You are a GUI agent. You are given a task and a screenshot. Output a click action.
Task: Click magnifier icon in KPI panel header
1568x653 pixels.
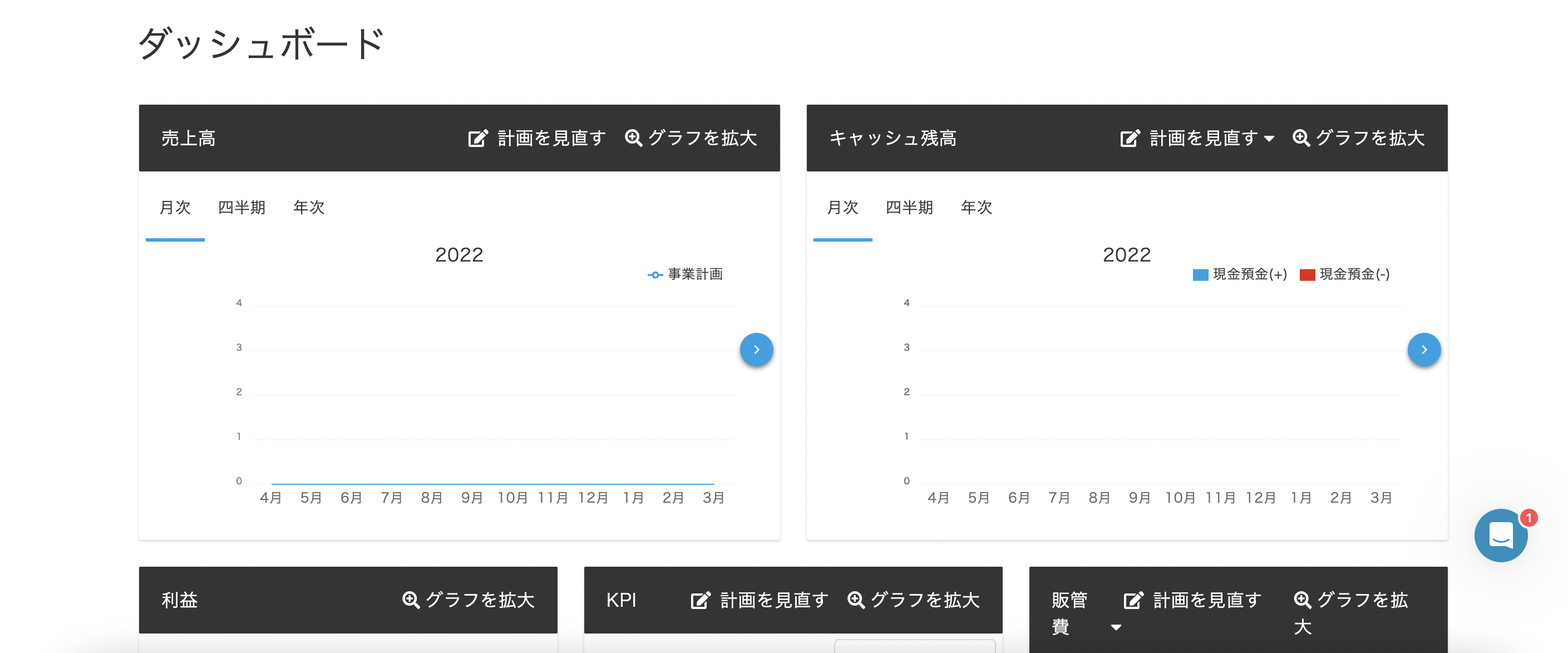(856, 600)
